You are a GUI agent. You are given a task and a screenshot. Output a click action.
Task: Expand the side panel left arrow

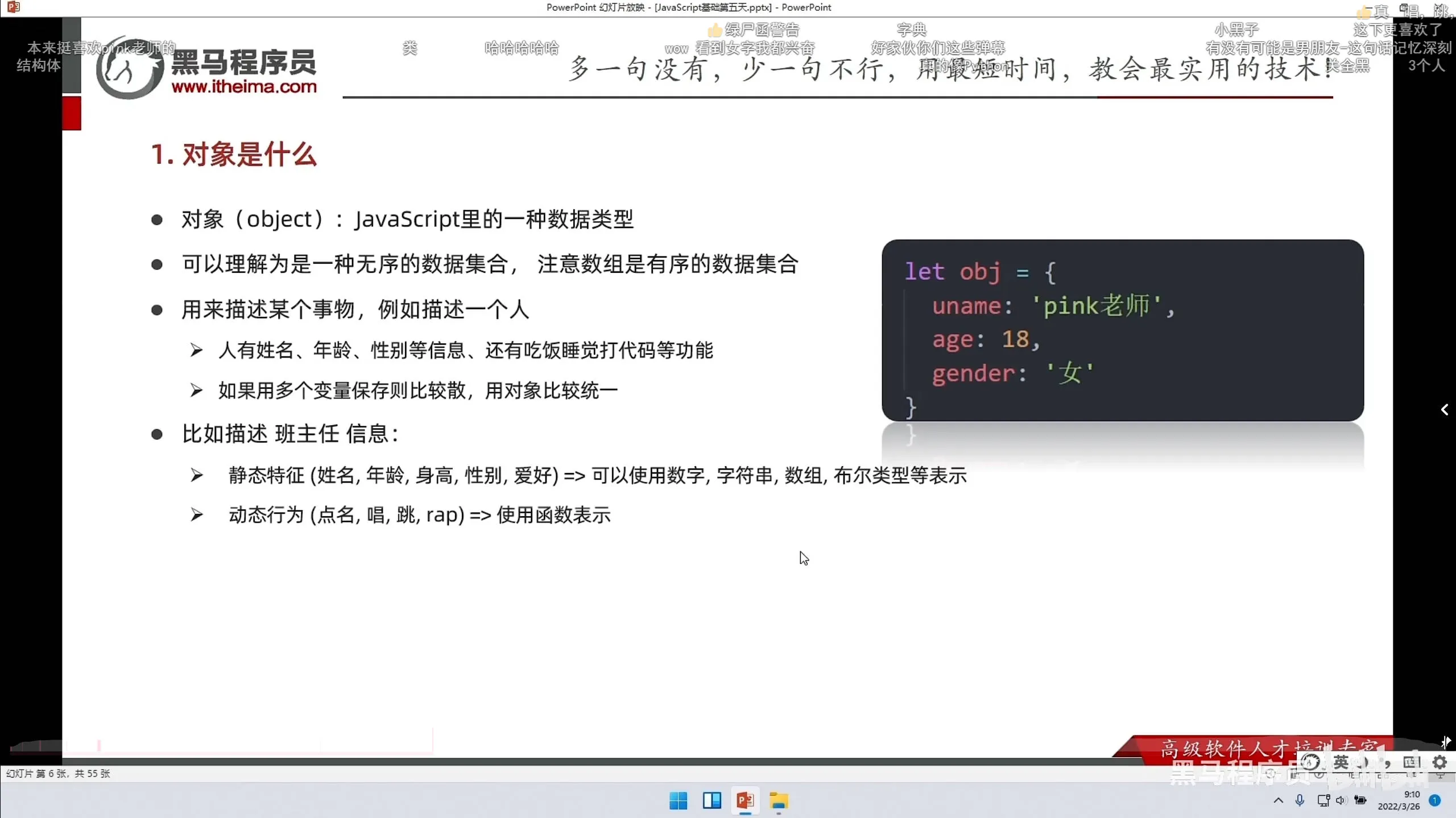(1444, 410)
